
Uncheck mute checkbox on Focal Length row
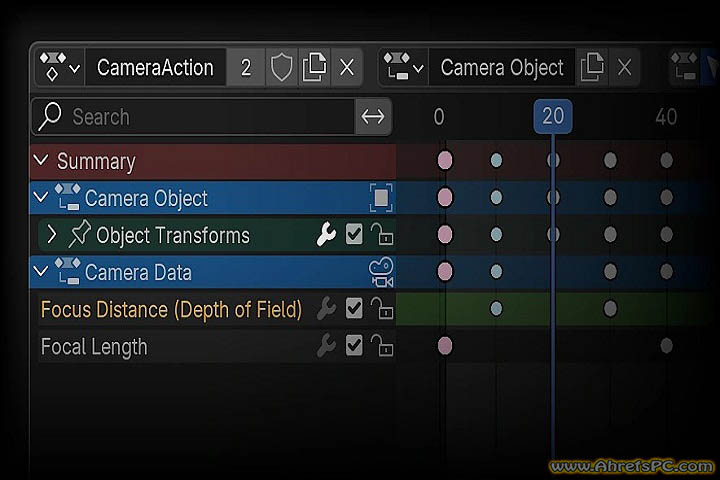[354, 345]
